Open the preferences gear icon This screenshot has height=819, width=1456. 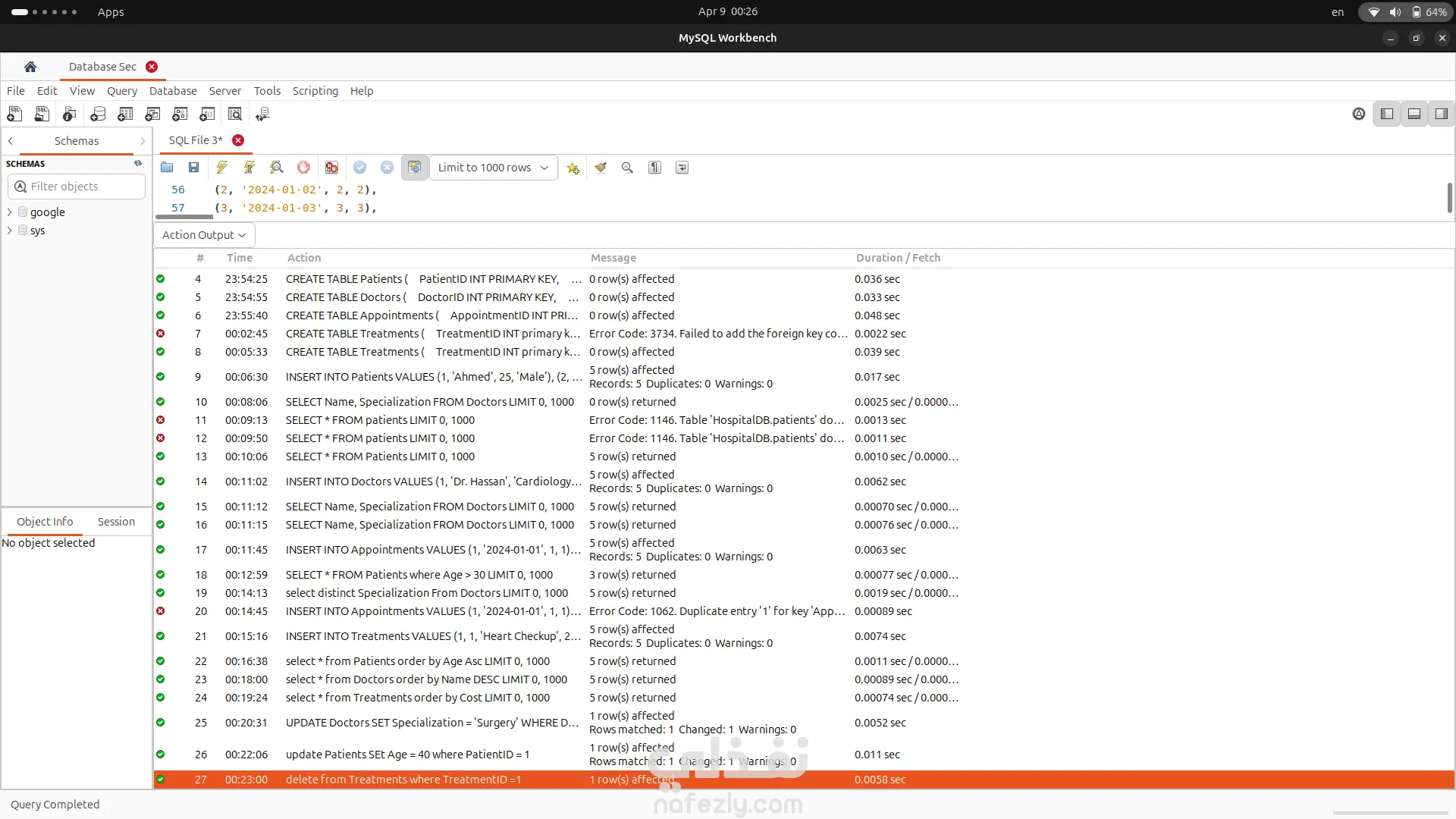click(x=1359, y=114)
